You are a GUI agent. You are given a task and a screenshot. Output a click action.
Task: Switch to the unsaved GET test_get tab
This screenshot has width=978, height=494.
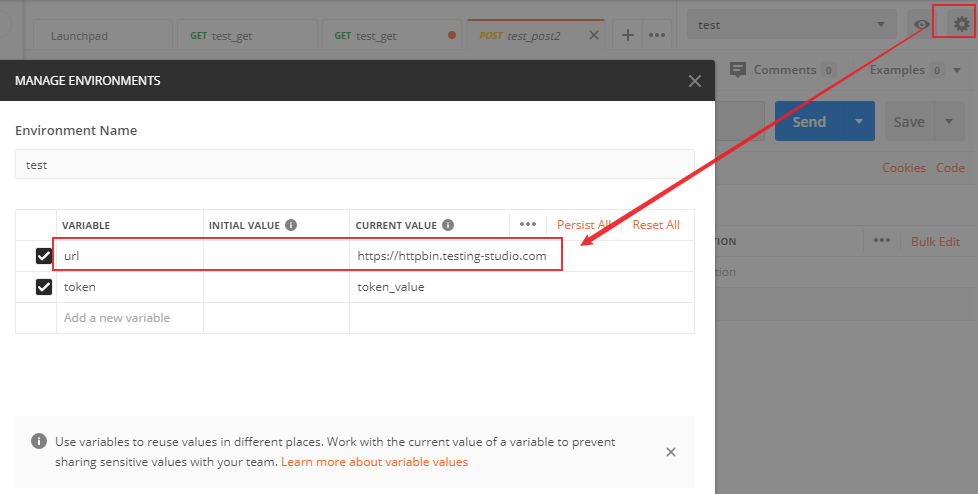(x=392, y=36)
